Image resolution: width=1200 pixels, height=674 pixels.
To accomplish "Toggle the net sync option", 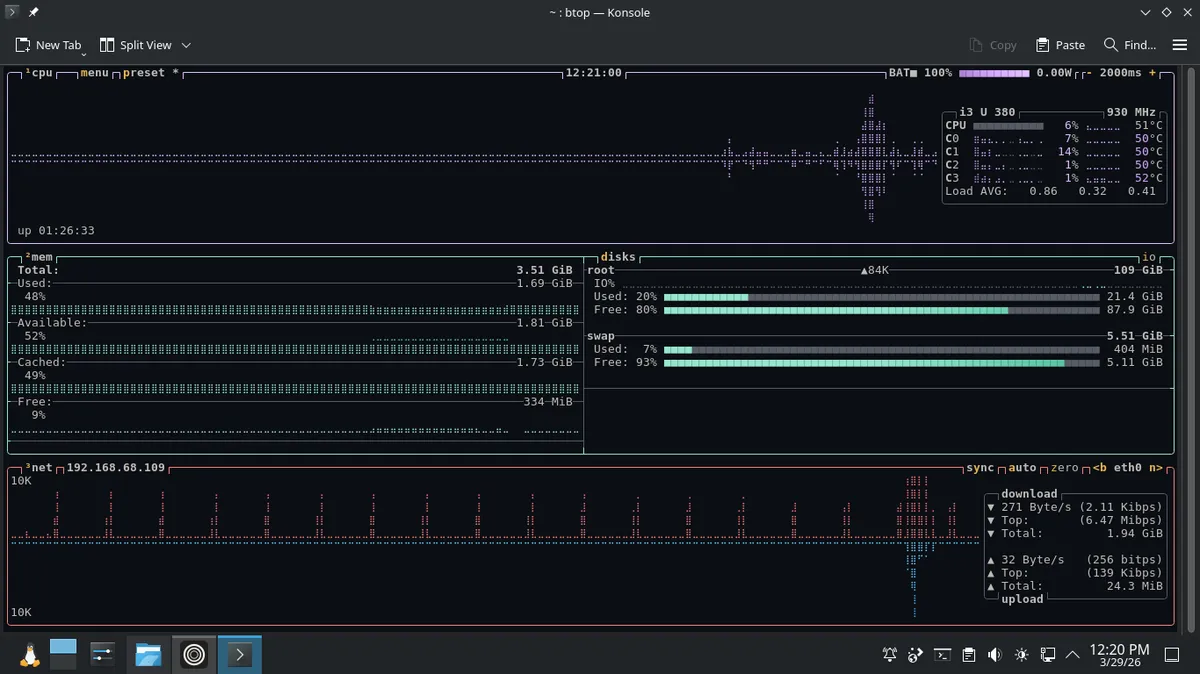I will [980, 468].
